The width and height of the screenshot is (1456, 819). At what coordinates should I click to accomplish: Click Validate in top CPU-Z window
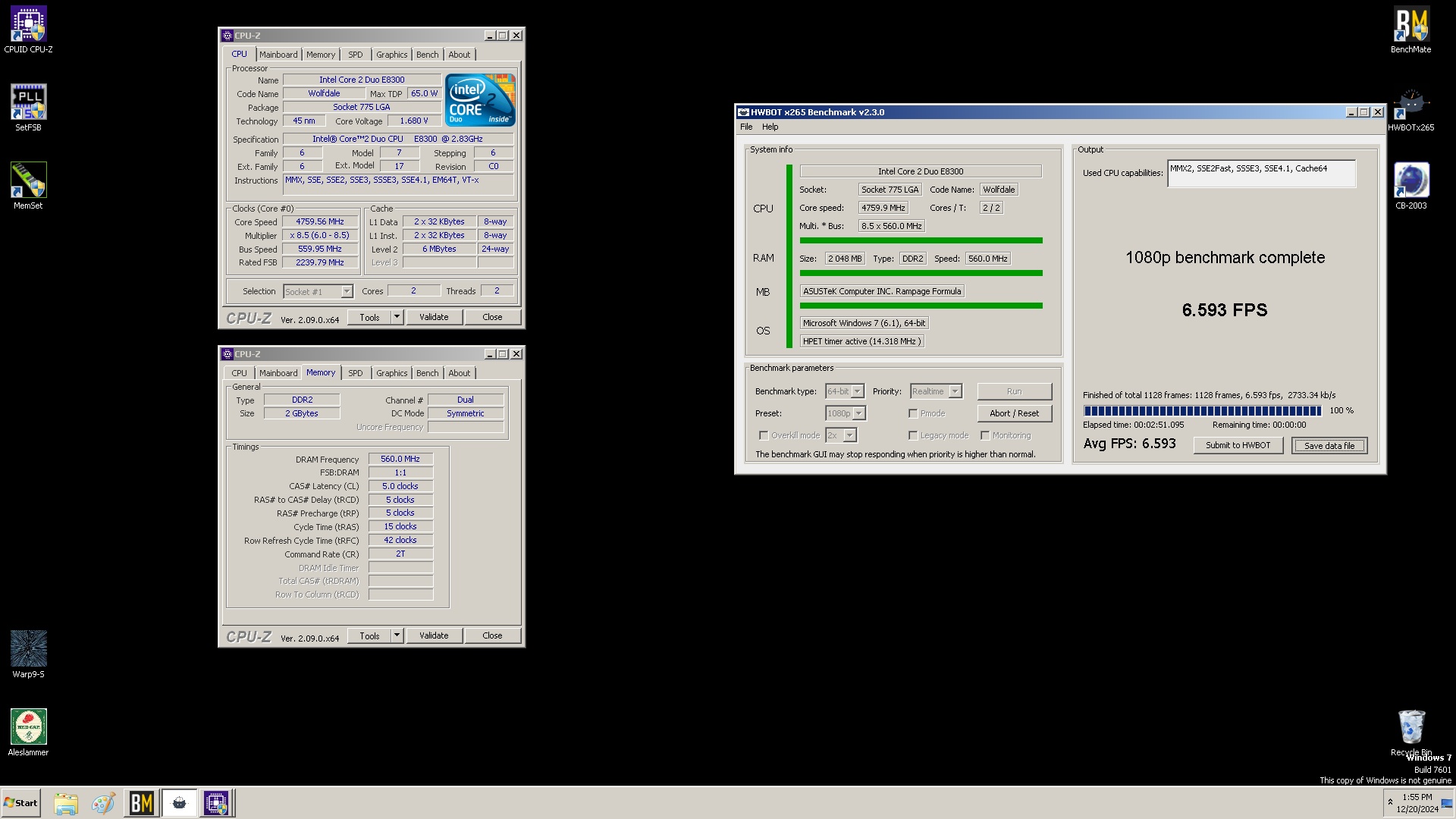coord(434,317)
